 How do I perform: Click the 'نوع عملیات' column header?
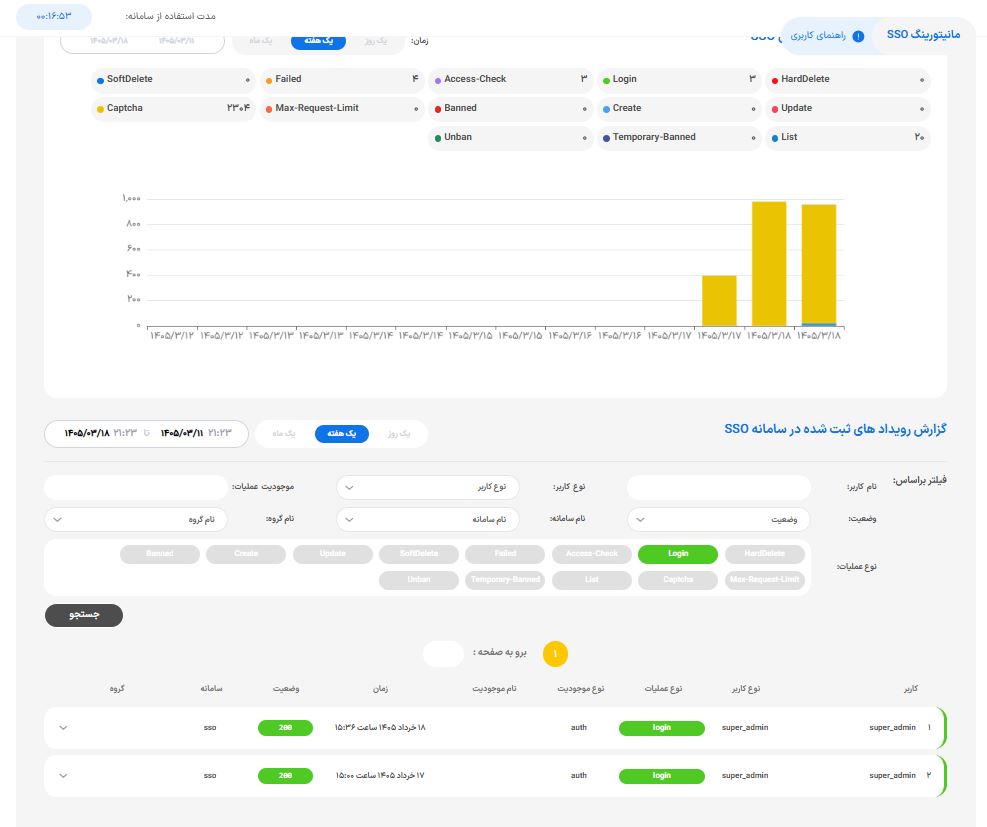coord(663,689)
